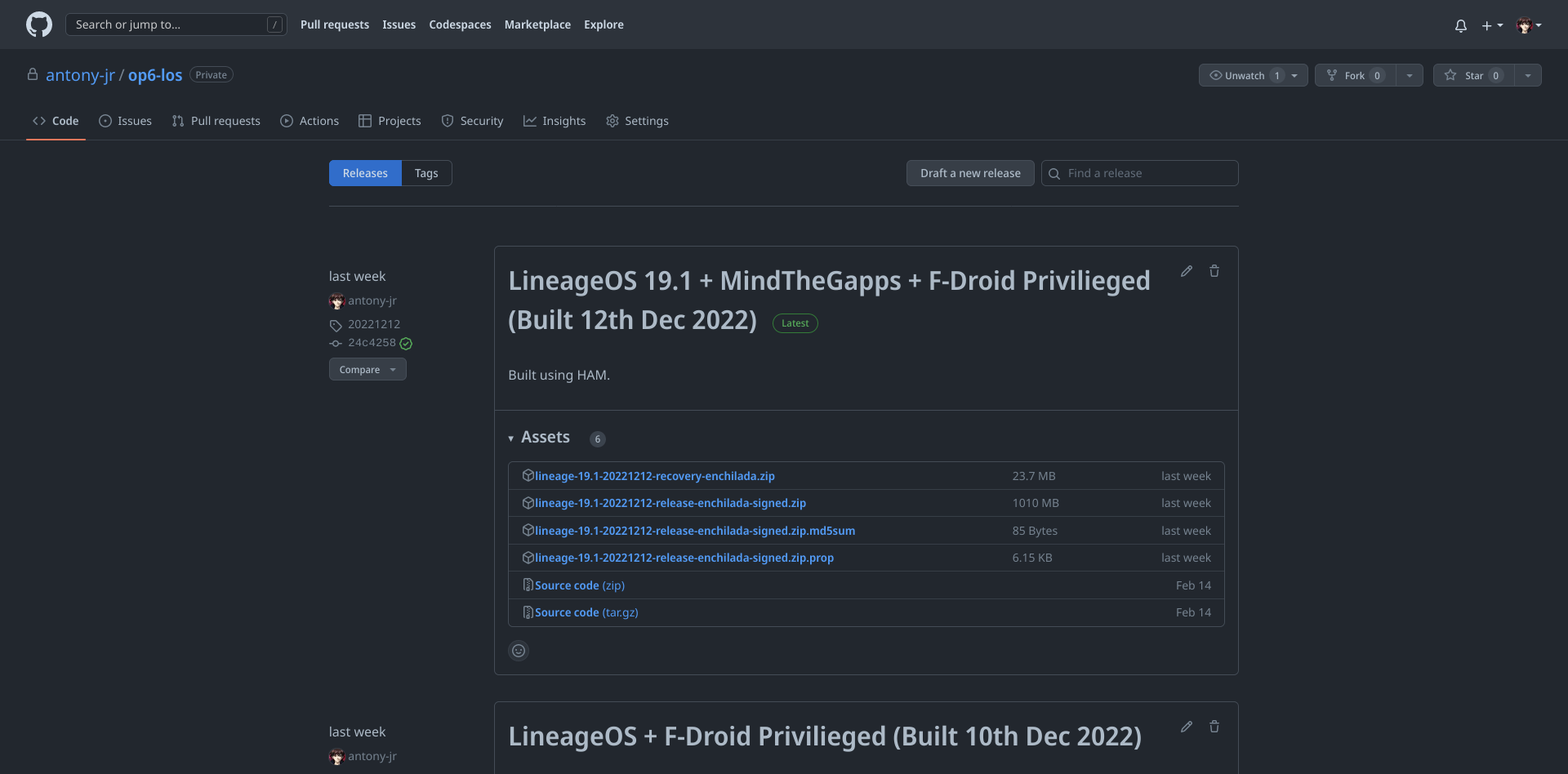Download lineage-19.1-20221212-recovery-enchilada.zip
The height and width of the screenshot is (774, 1568).
(x=655, y=476)
